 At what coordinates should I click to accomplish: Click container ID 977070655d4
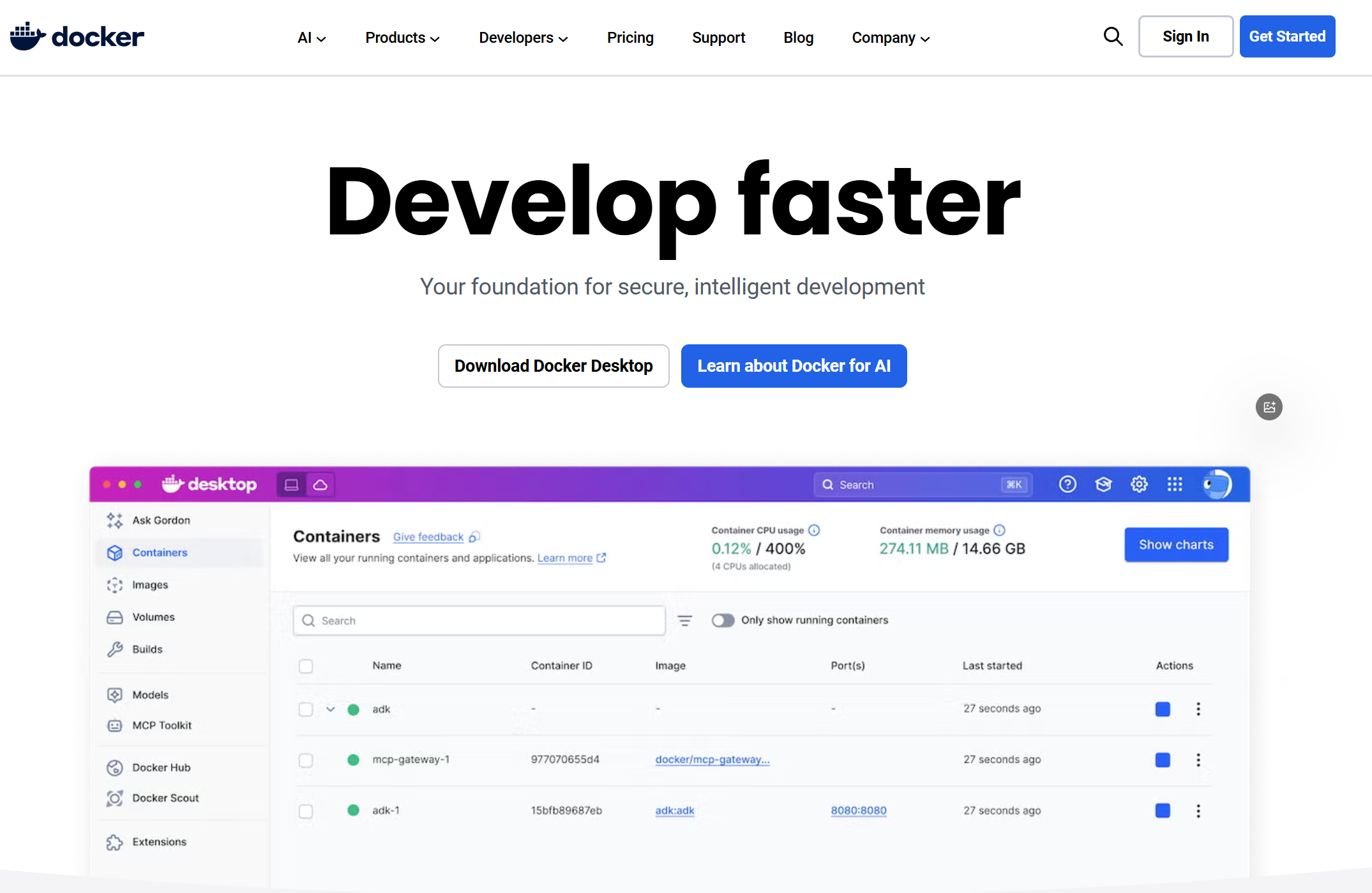565,759
